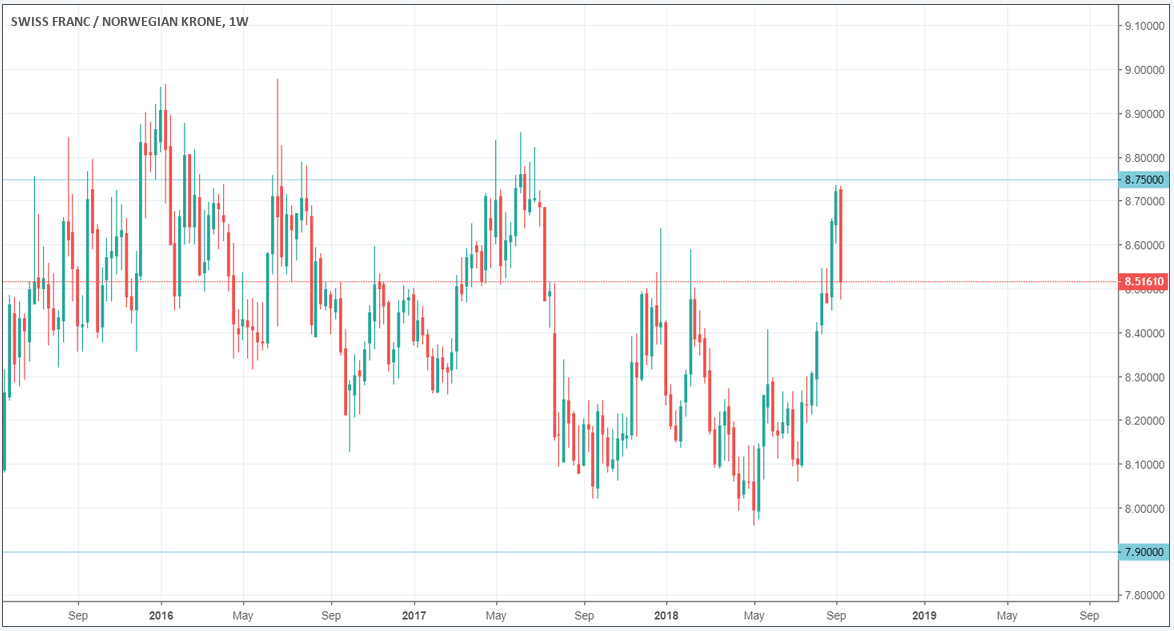Click the 9.00000 price scale value
1174x631 pixels.
click(1145, 70)
